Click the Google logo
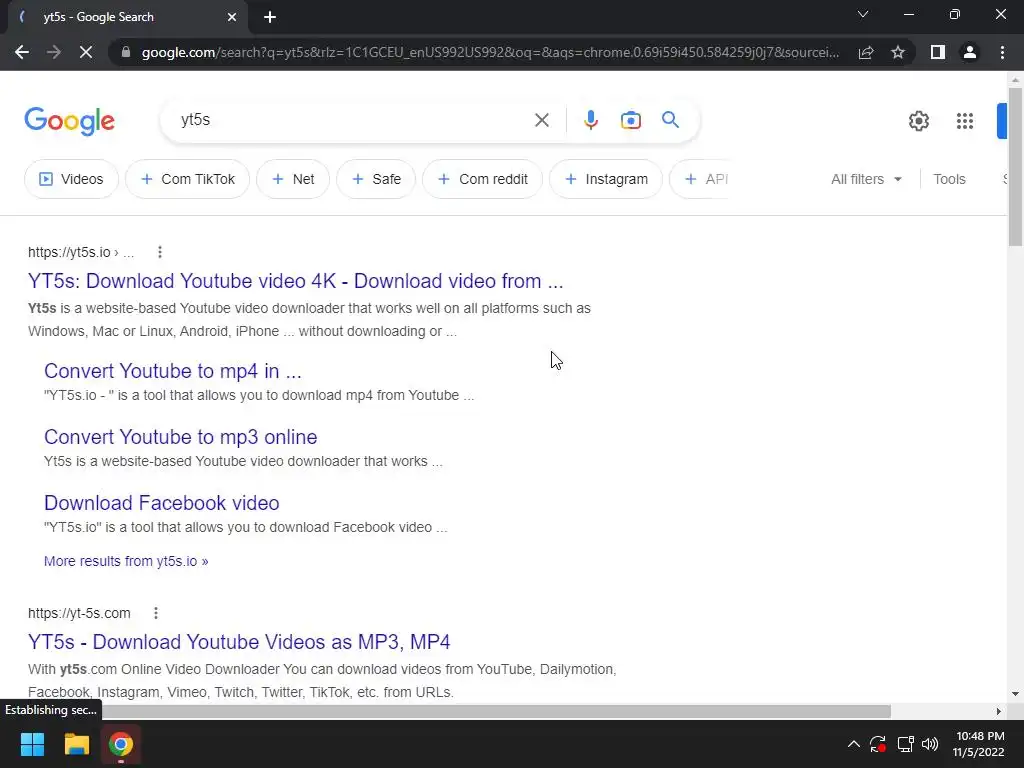 69,121
